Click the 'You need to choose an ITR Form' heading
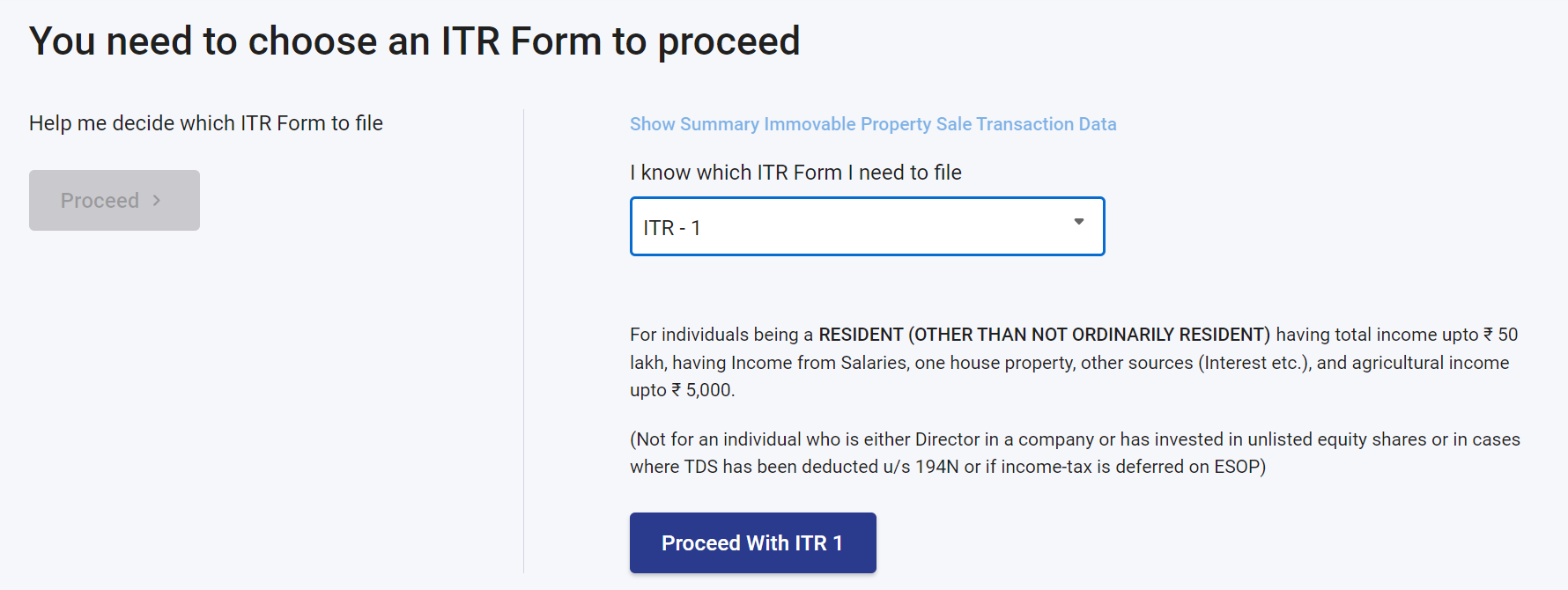1568x590 pixels. point(414,41)
